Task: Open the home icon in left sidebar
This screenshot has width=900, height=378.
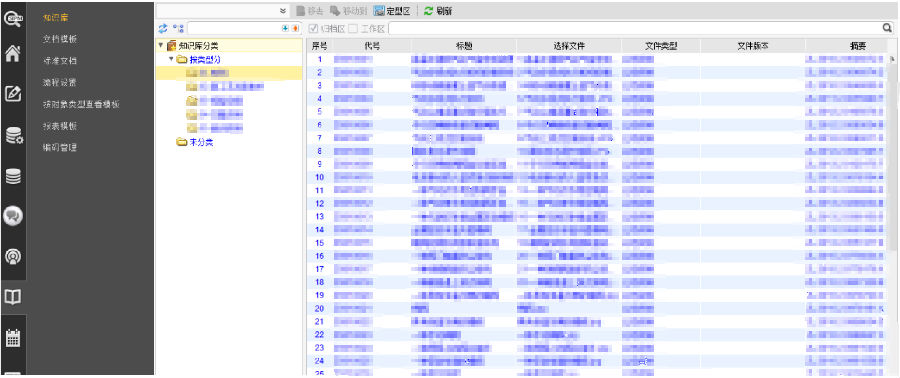Action: [x=13, y=54]
